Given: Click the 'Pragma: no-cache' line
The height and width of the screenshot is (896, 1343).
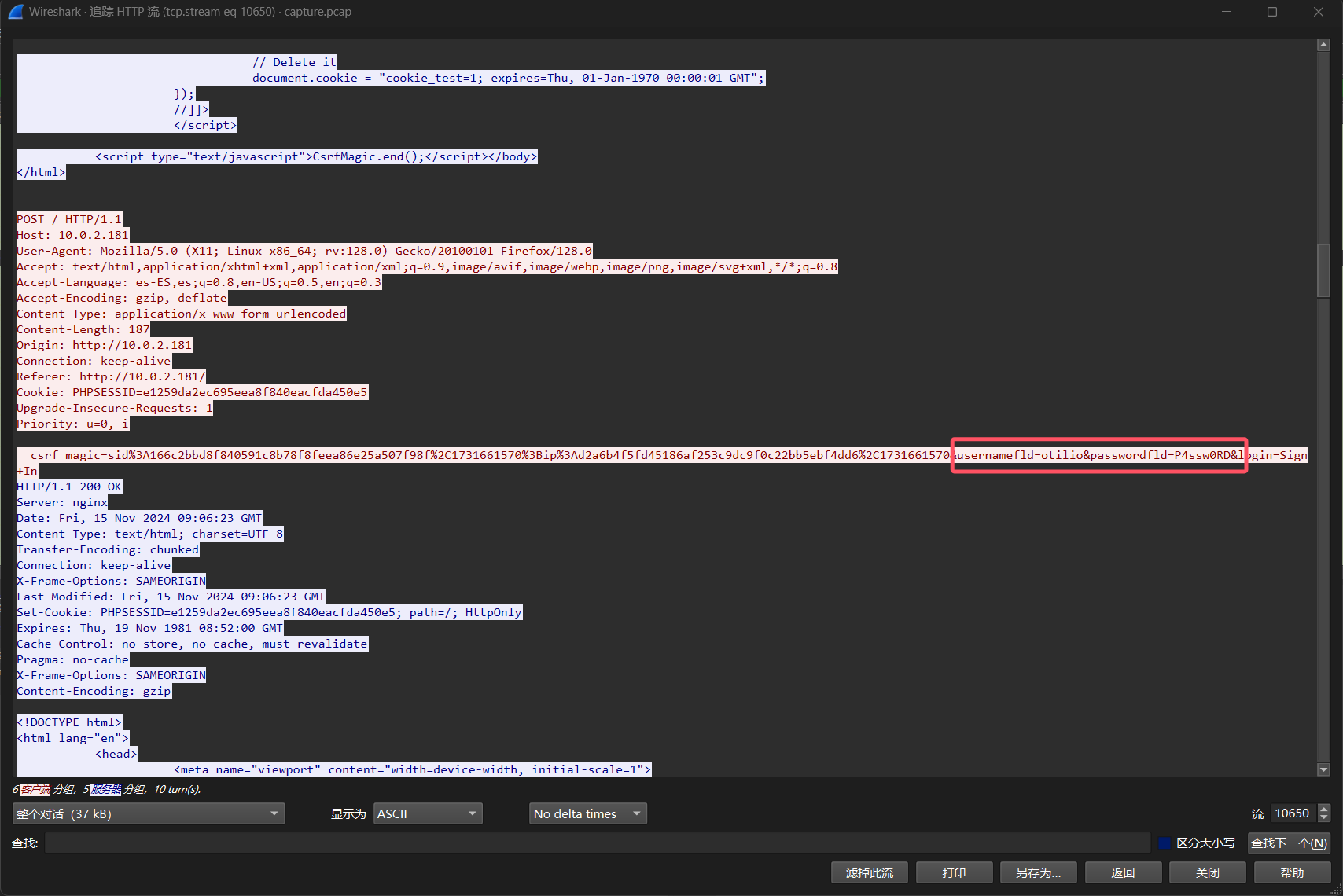Looking at the screenshot, I should tap(73, 659).
